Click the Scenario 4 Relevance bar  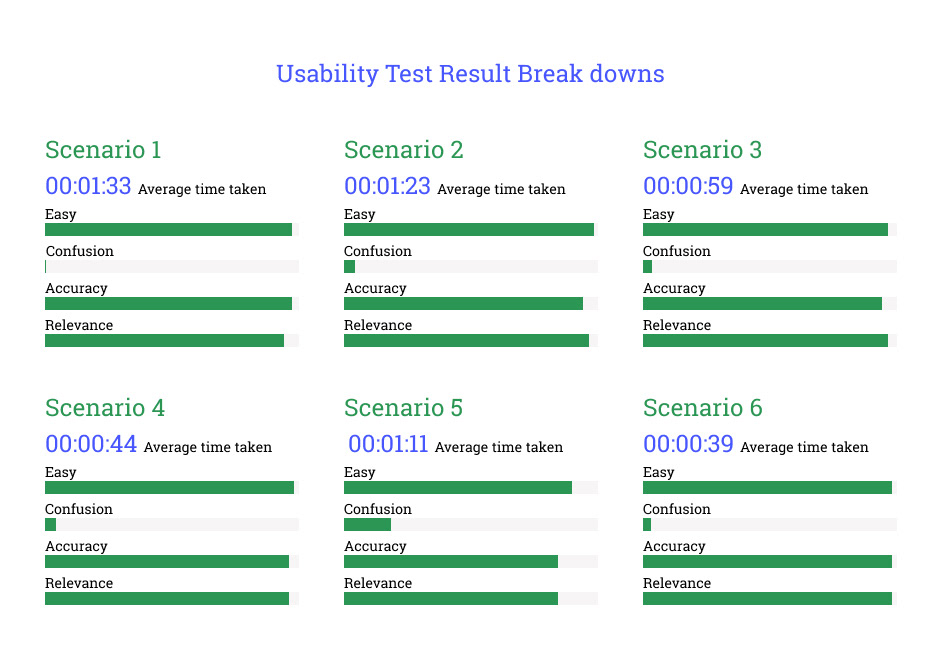click(172, 599)
